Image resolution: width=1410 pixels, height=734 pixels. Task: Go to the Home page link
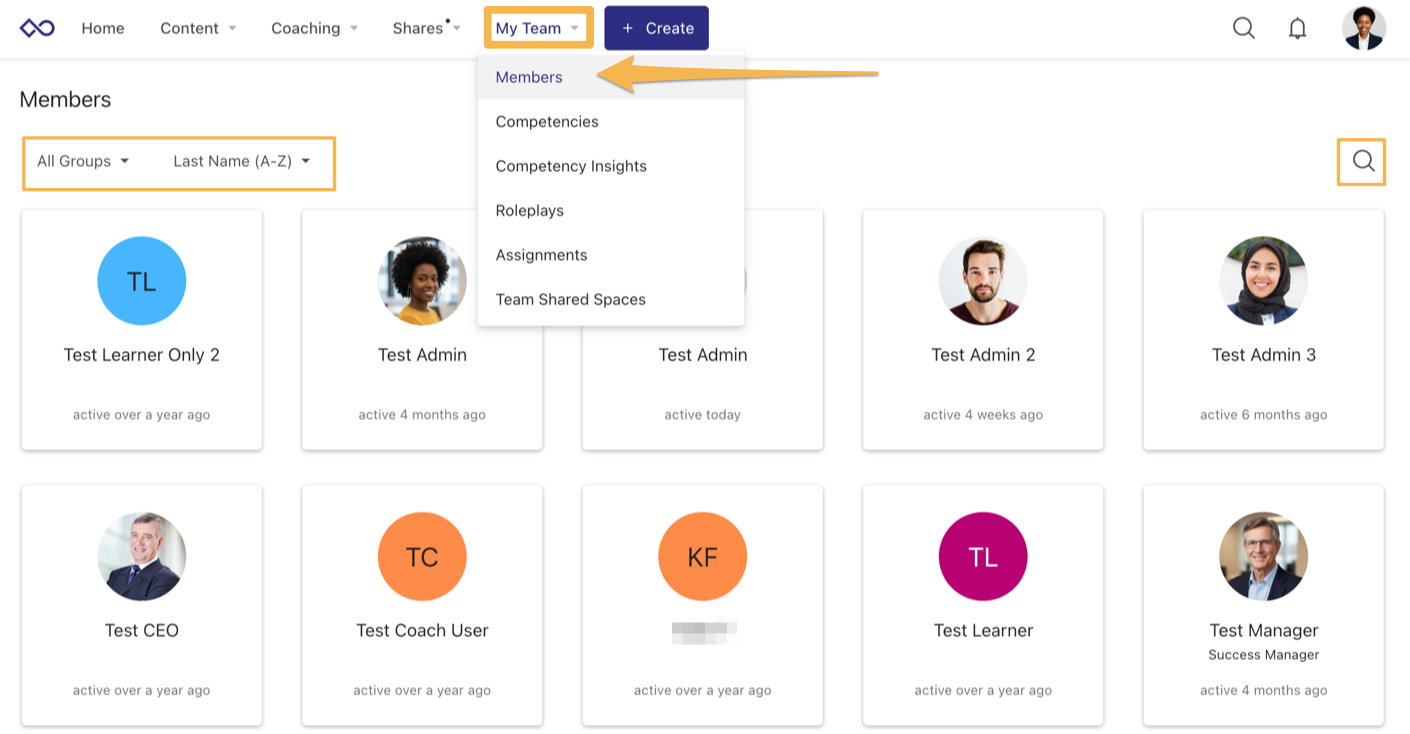coord(103,28)
